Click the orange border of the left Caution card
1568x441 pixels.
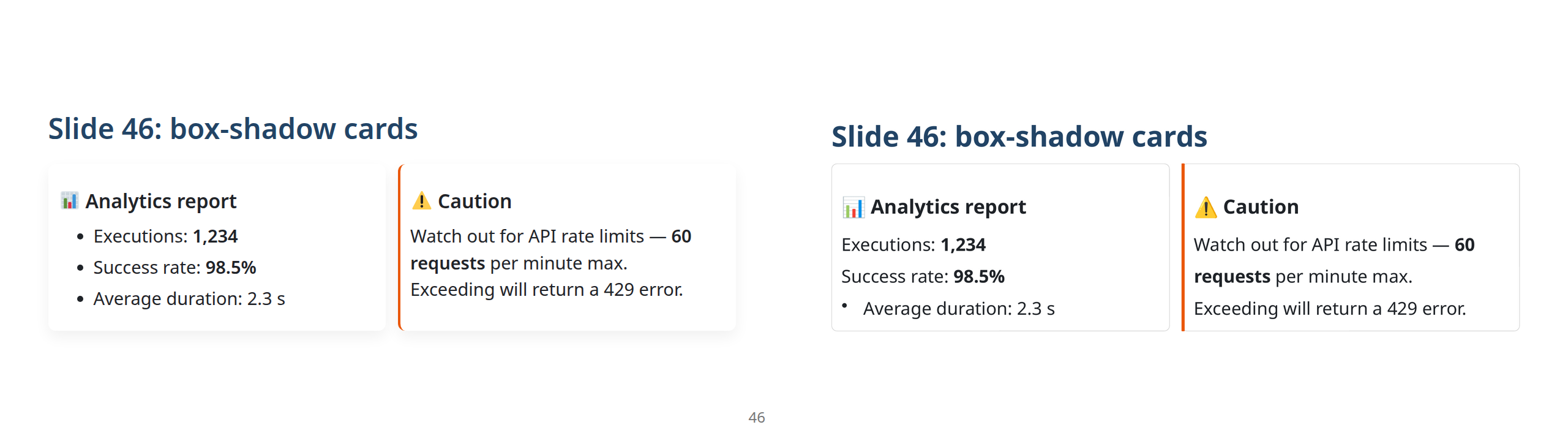400,247
